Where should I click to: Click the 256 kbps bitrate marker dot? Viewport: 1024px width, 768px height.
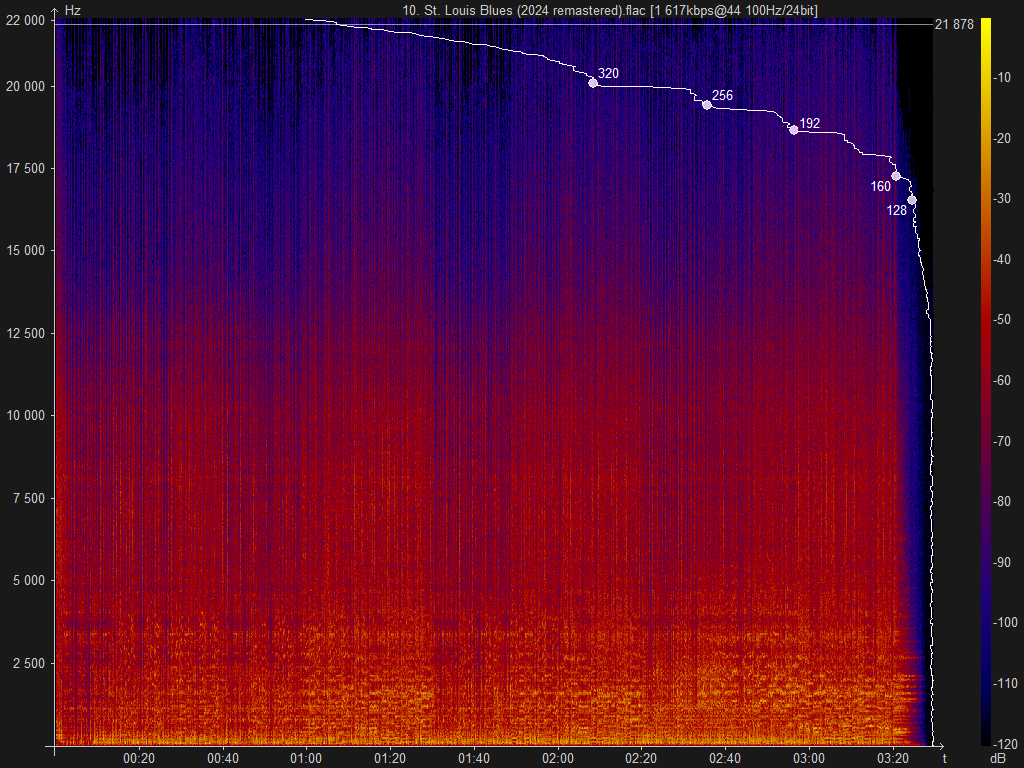click(x=707, y=105)
